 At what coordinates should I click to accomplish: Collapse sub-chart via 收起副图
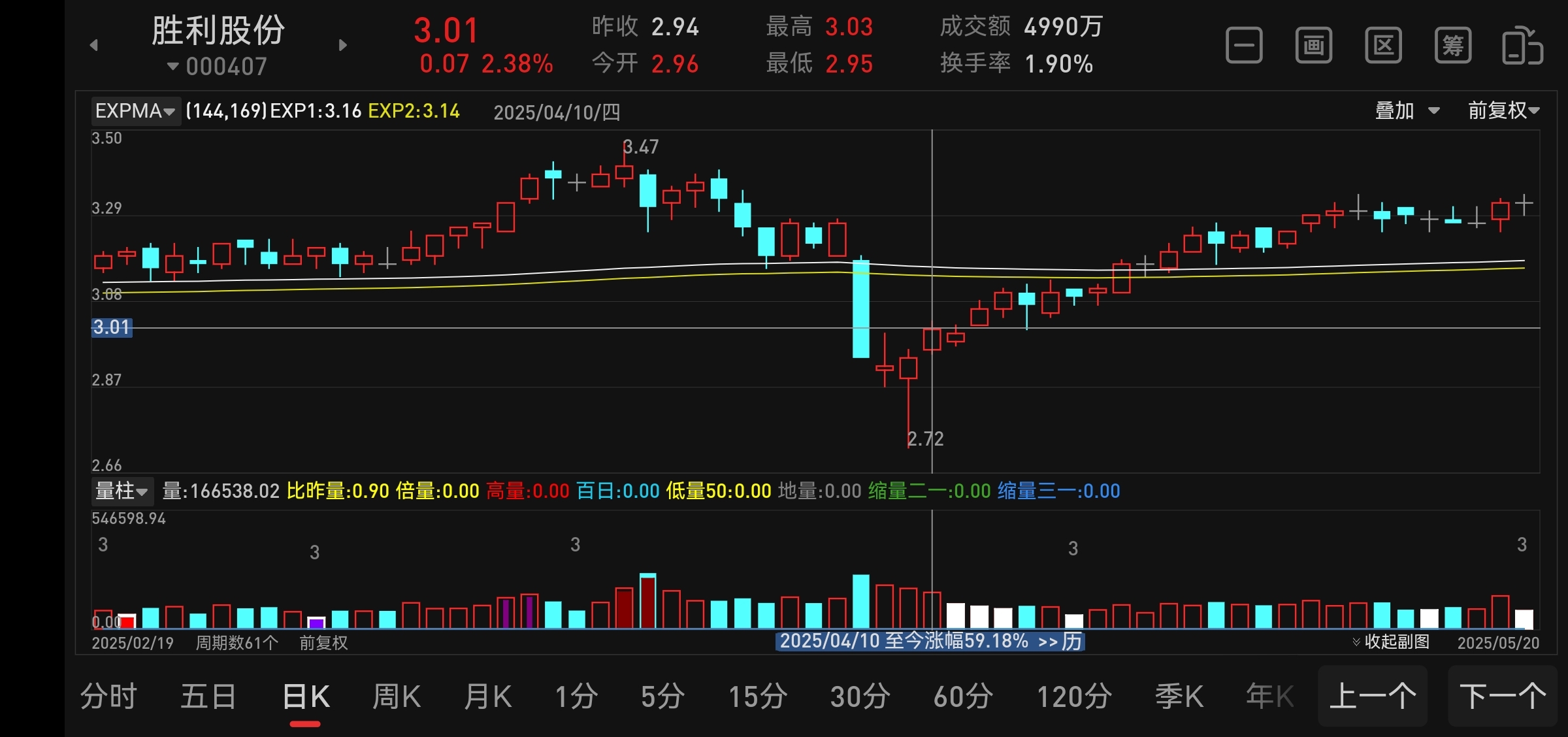(x=1391, y=642)
